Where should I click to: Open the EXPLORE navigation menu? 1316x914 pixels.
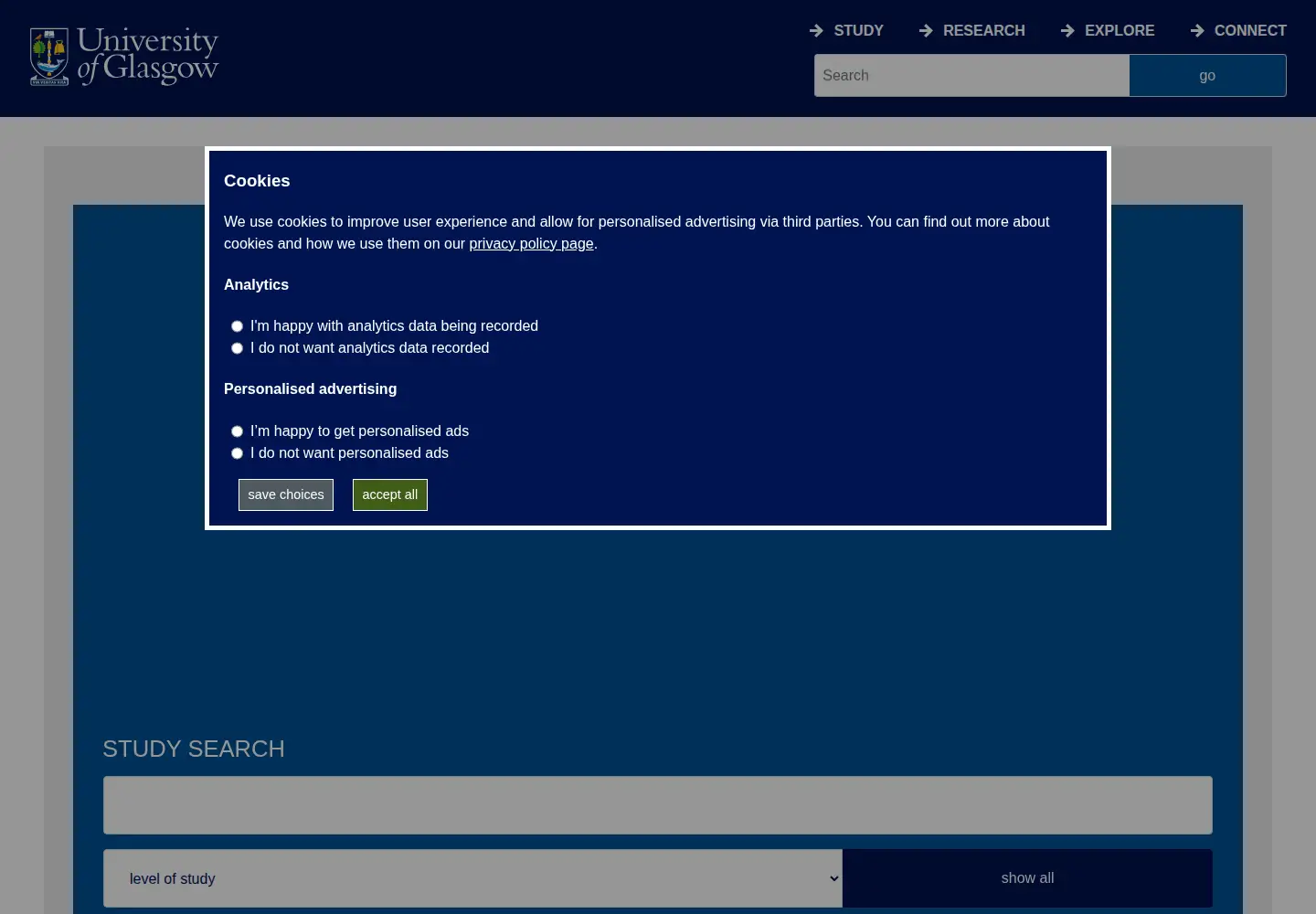(1120, 31)
